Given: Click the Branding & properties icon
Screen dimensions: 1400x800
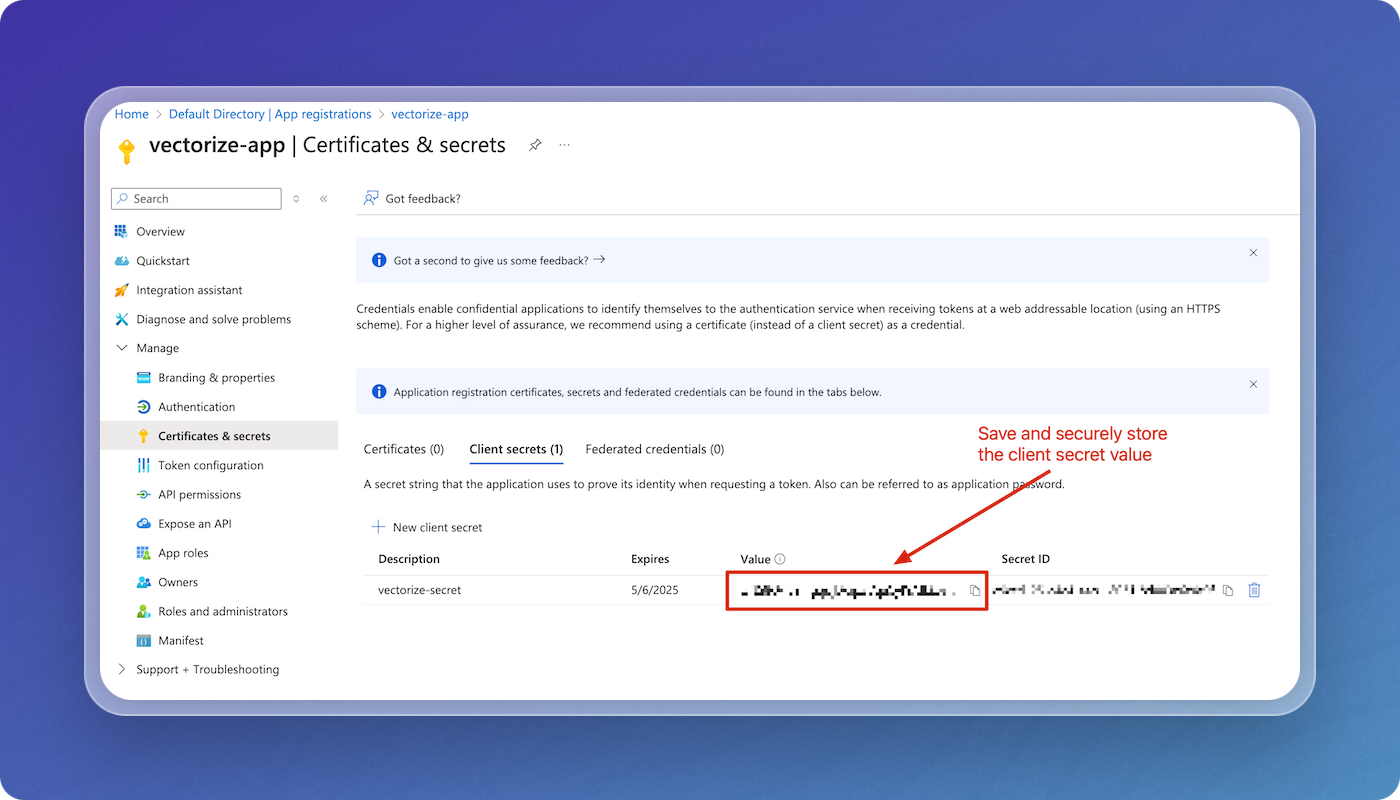Looking at the screenshot, I should coord(143,378).
